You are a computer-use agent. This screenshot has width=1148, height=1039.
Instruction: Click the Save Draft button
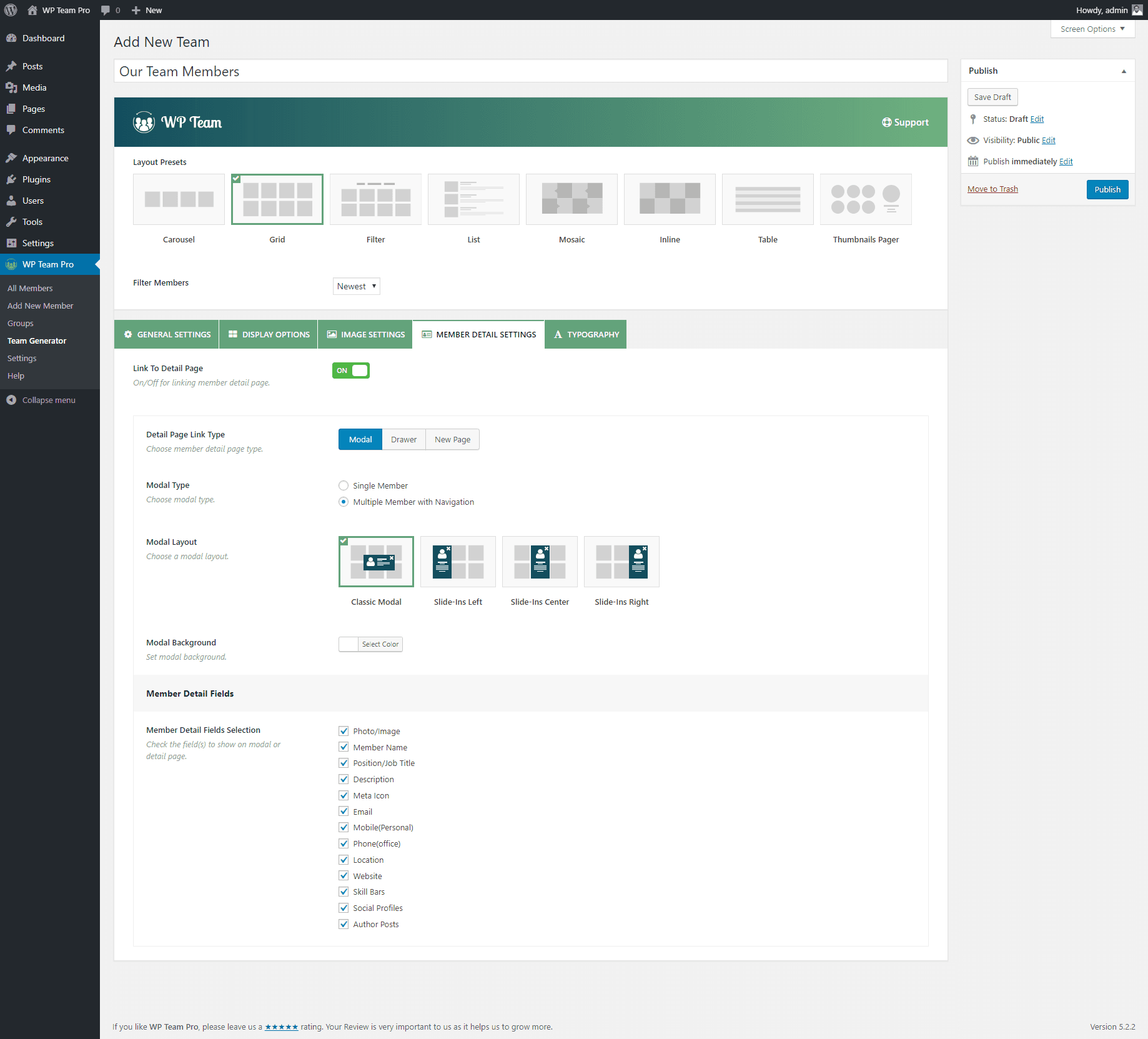click(x=992, y=97)
